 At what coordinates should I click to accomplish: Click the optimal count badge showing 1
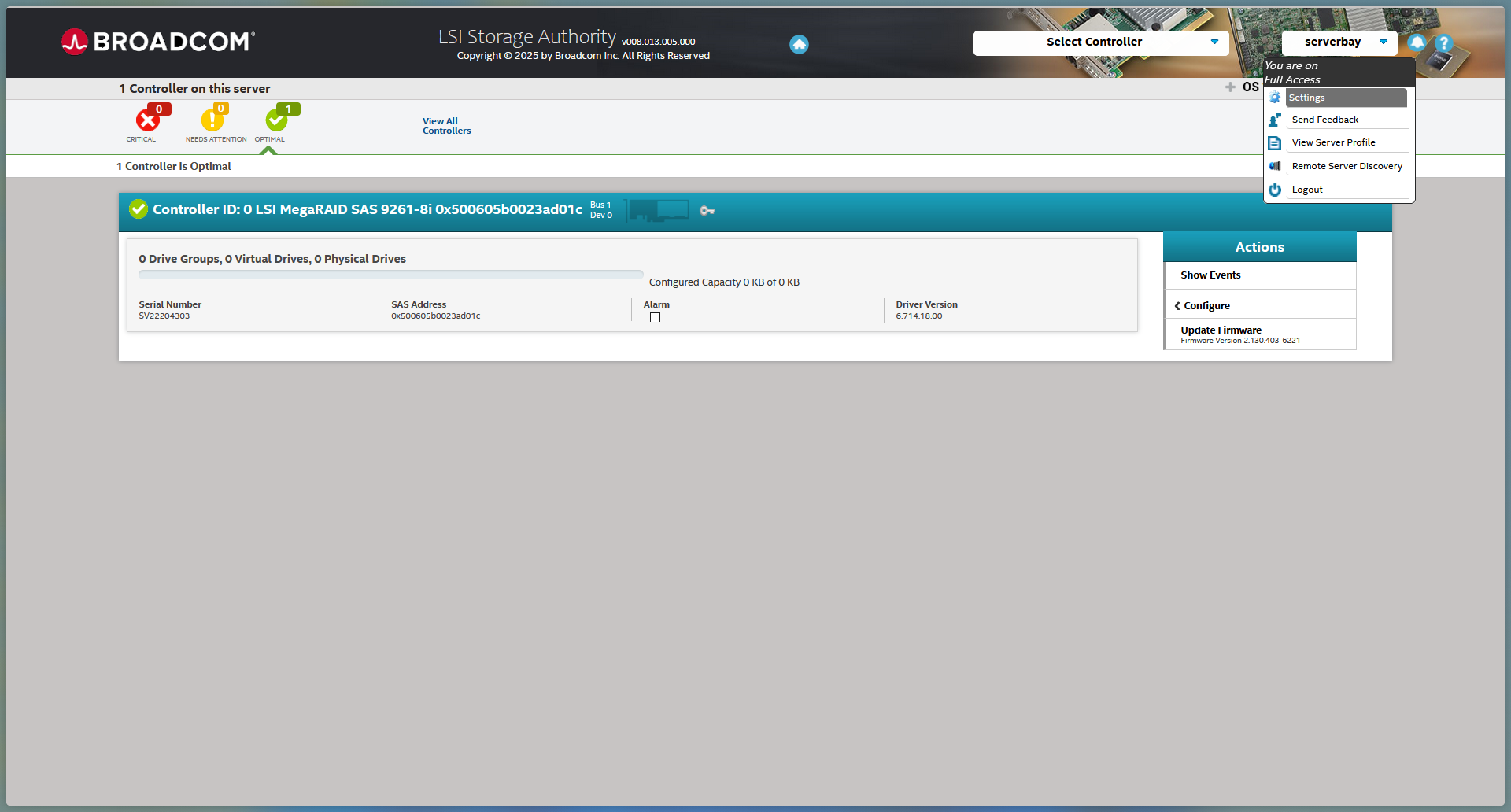288,109
